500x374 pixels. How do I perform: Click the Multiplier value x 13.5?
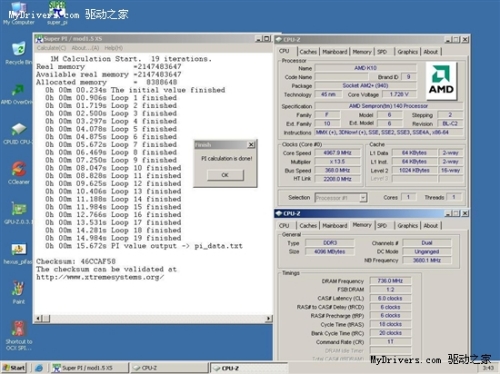coord(337,162)
